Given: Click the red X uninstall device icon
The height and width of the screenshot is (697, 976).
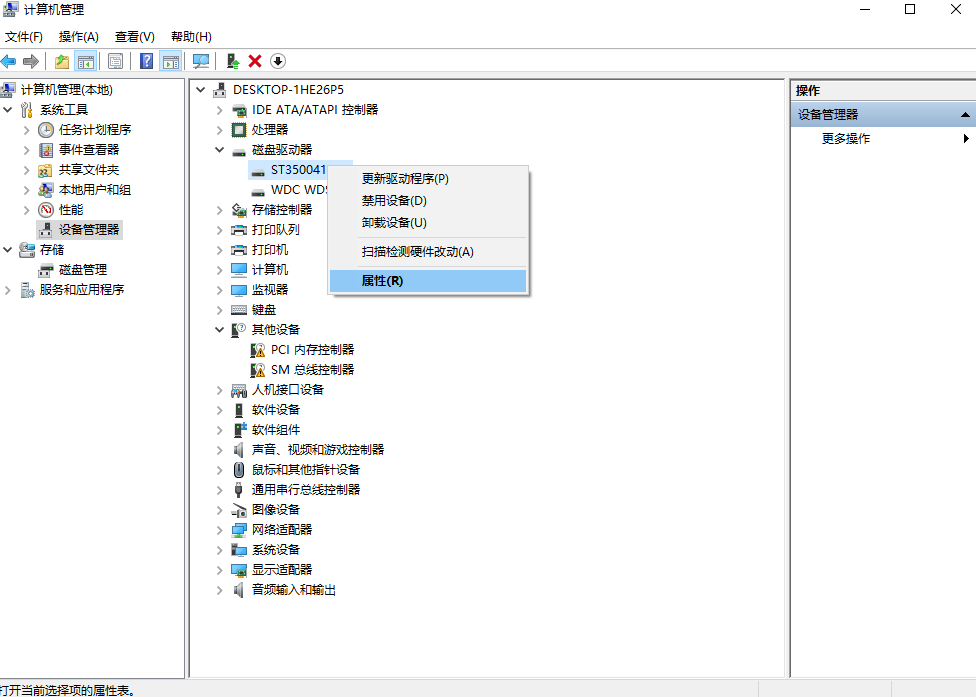Looking at the screenshot, I should point(254,61).
